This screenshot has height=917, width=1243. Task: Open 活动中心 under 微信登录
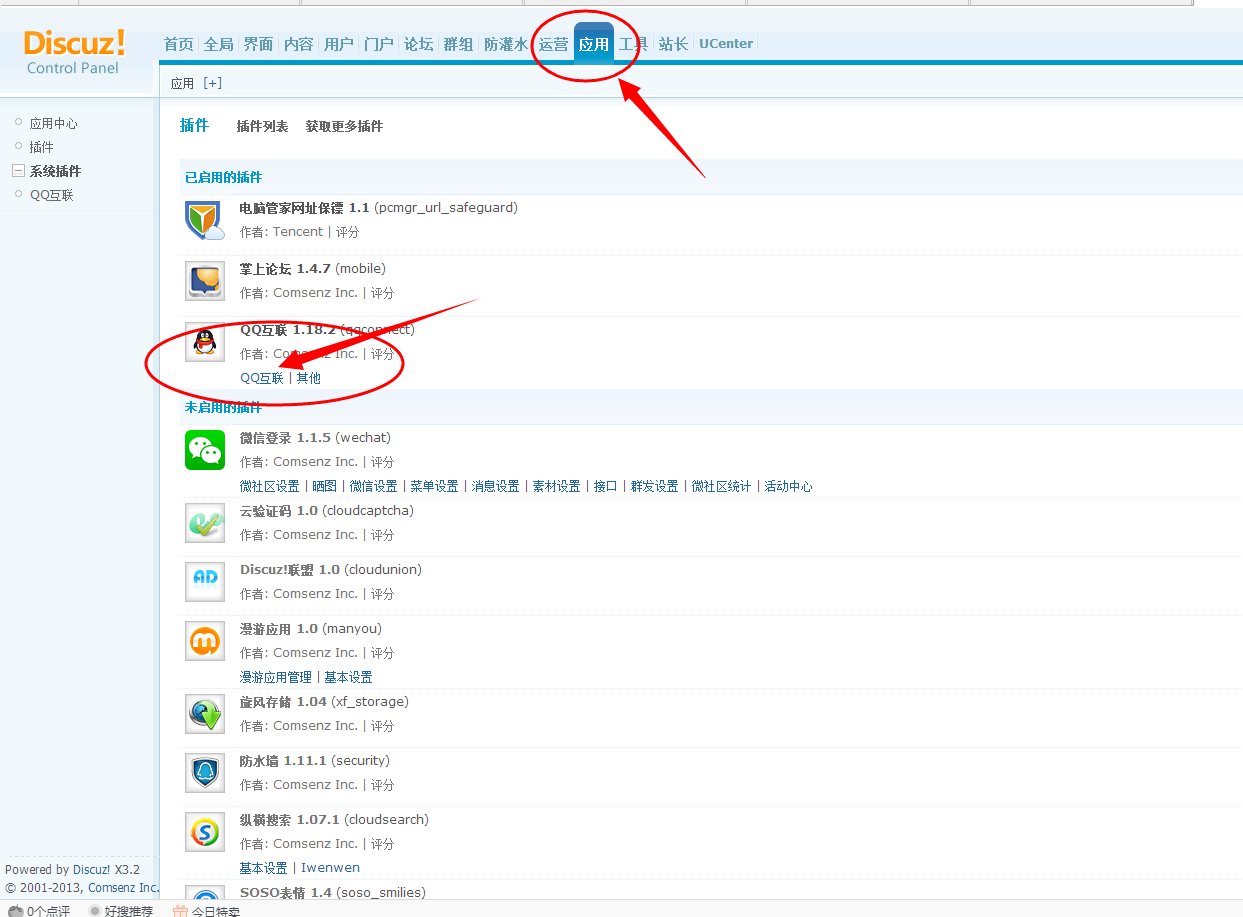coord(788,486)
